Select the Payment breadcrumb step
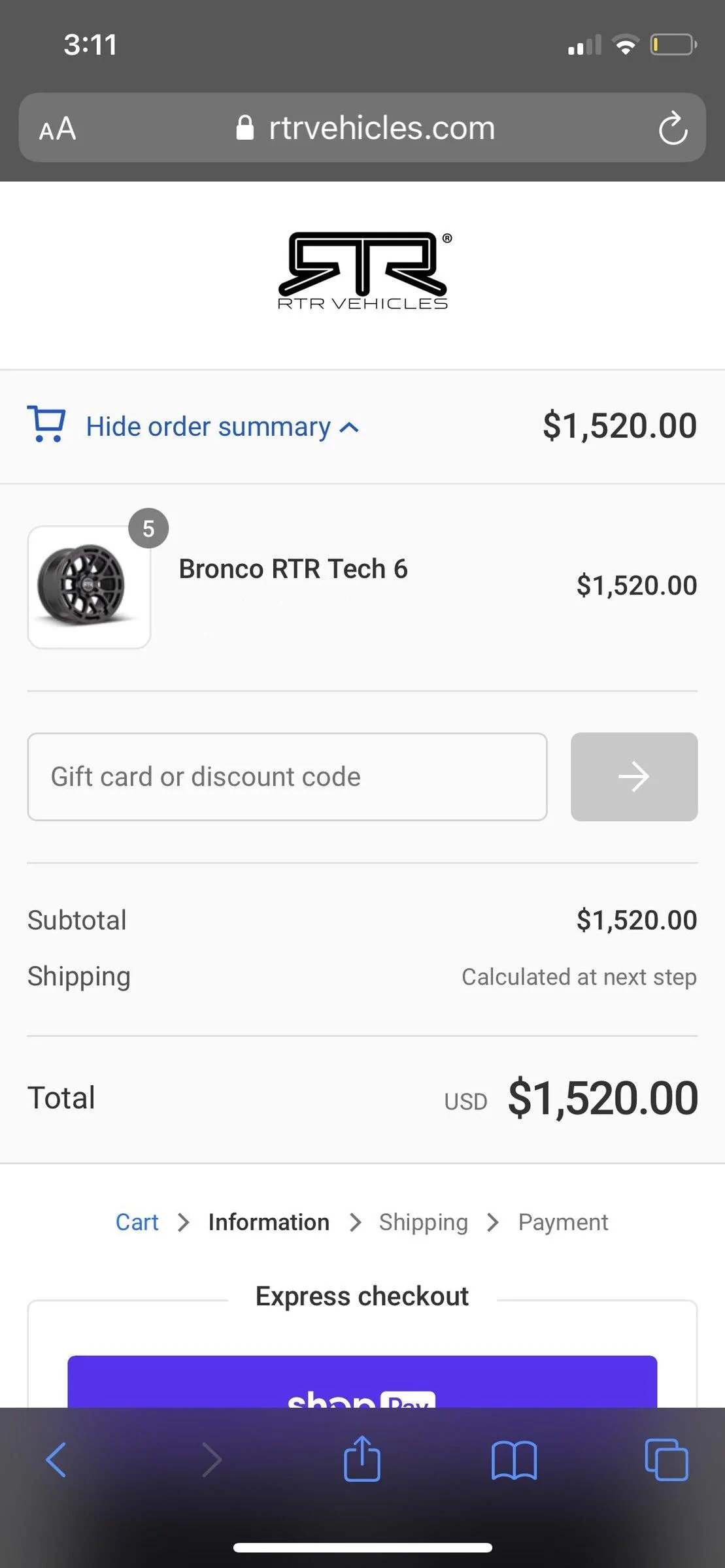Viewport: 725px width, 1568px height. pyautogui.click(x=563, y=1222)
